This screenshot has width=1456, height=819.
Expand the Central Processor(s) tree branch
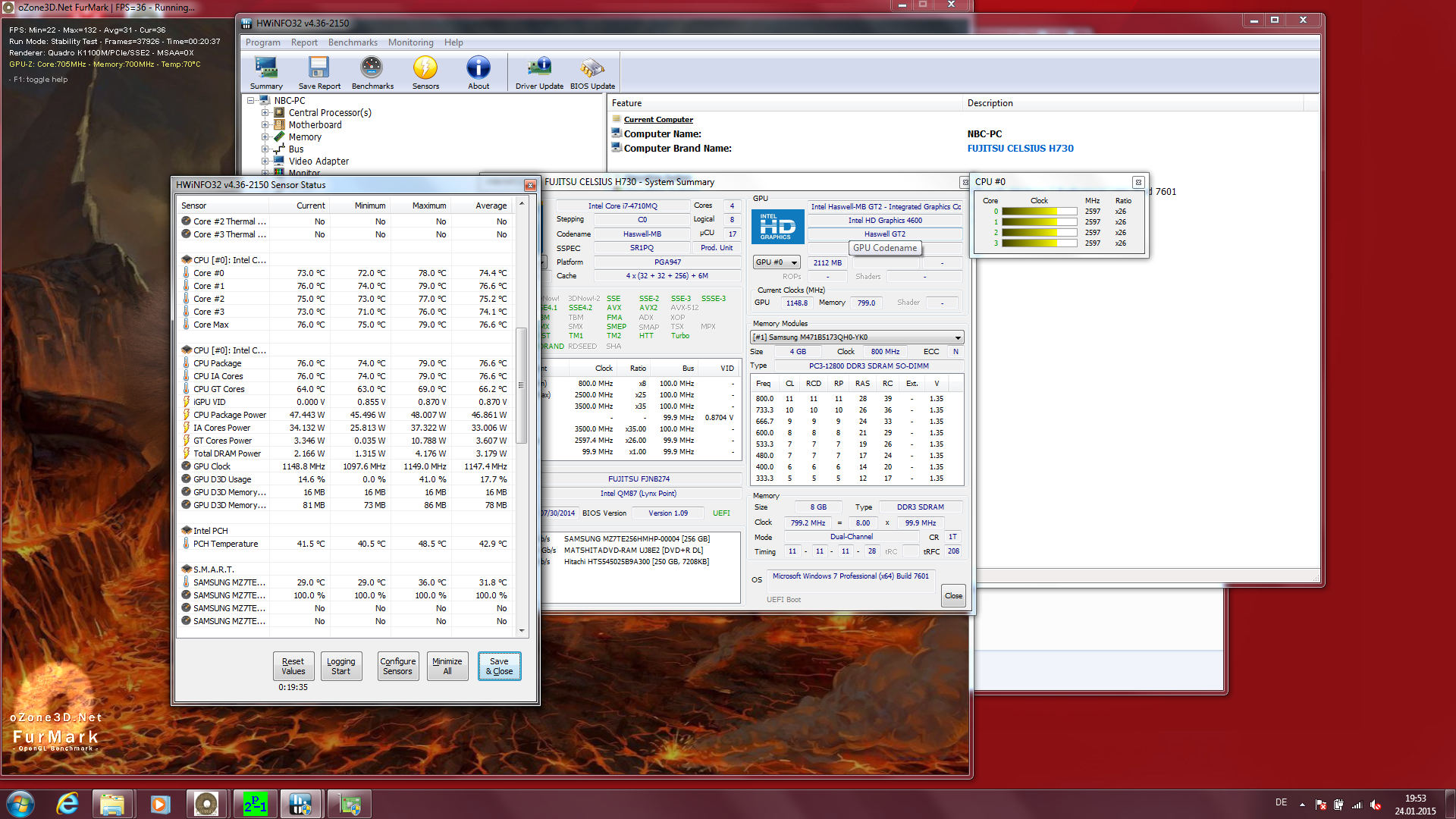[265, 113]
